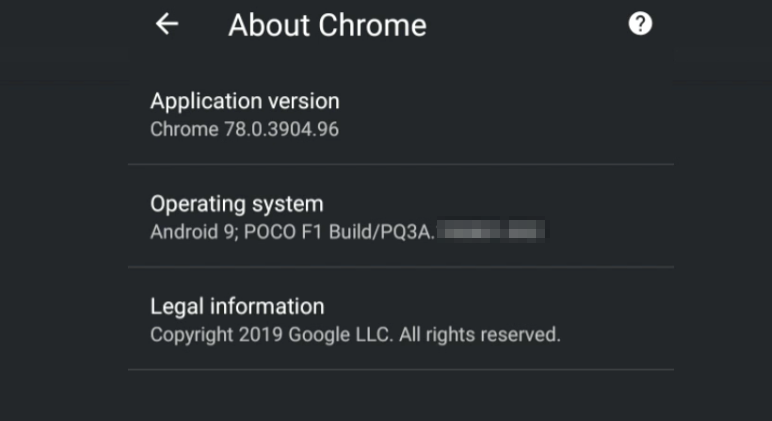This screenshot has height=421, width=772.
Task: Tap the divider below Operating system
Action: pos(400,267)
